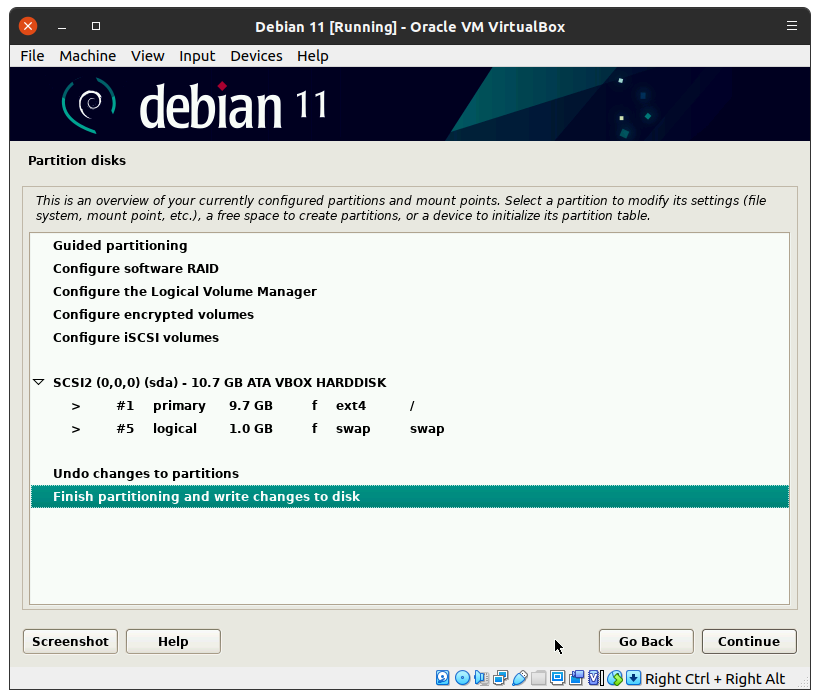Screen dimensions: 820x699
Task: Take a Screenshot with the installer button
Action: click(70, 641)
